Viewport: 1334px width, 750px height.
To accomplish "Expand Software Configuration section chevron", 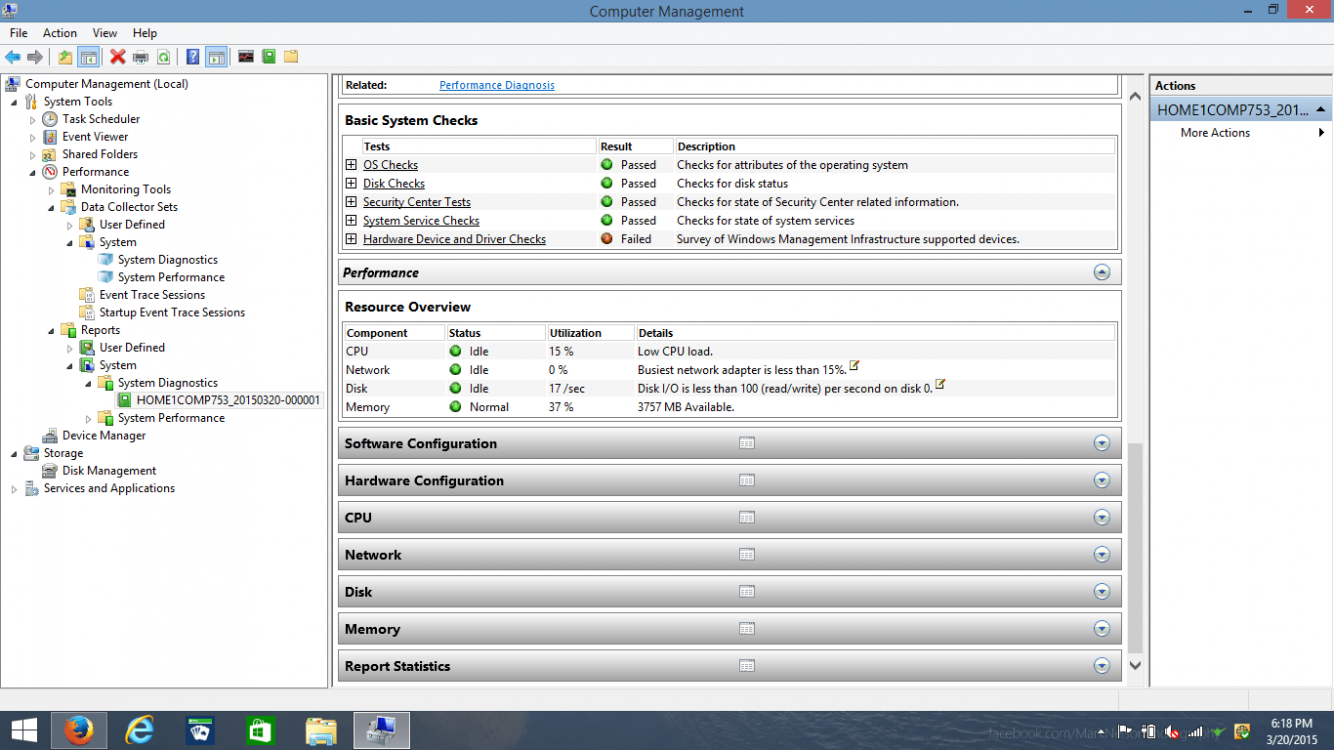I will (1101, 443).
